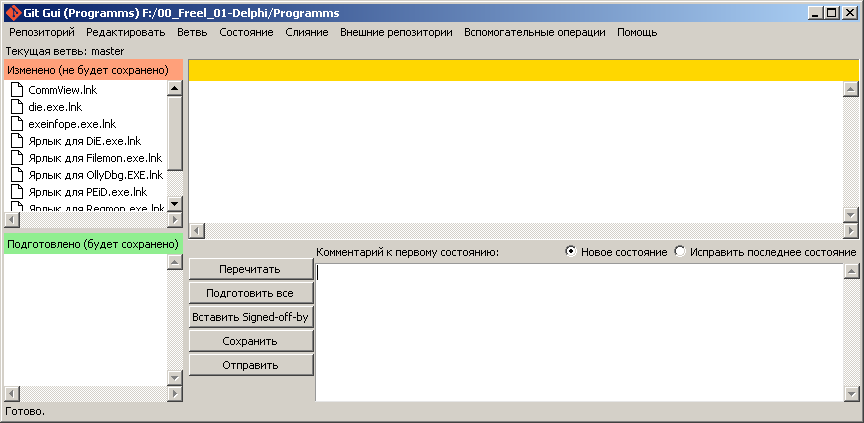Click the Готово status bar text

click(x=25, y=411)
